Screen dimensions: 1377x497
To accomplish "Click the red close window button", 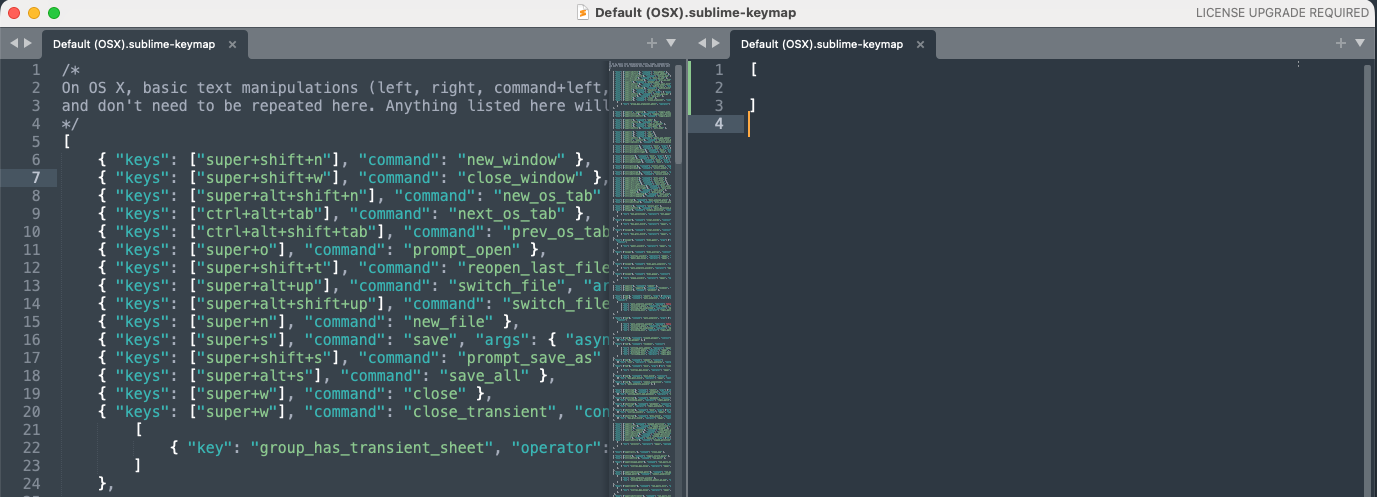I will coord(14,13).
